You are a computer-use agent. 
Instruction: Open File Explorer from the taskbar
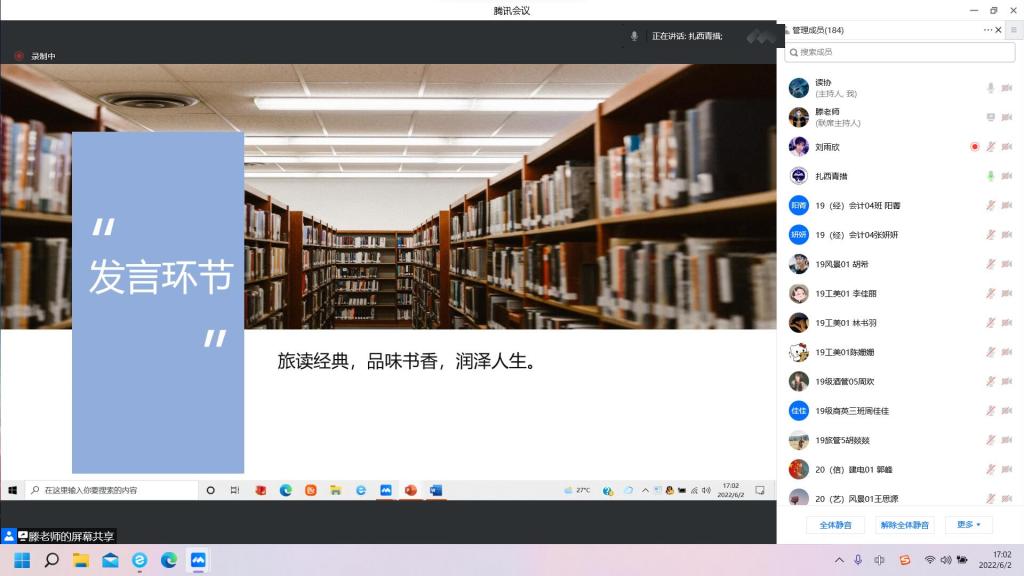point(81,560)
